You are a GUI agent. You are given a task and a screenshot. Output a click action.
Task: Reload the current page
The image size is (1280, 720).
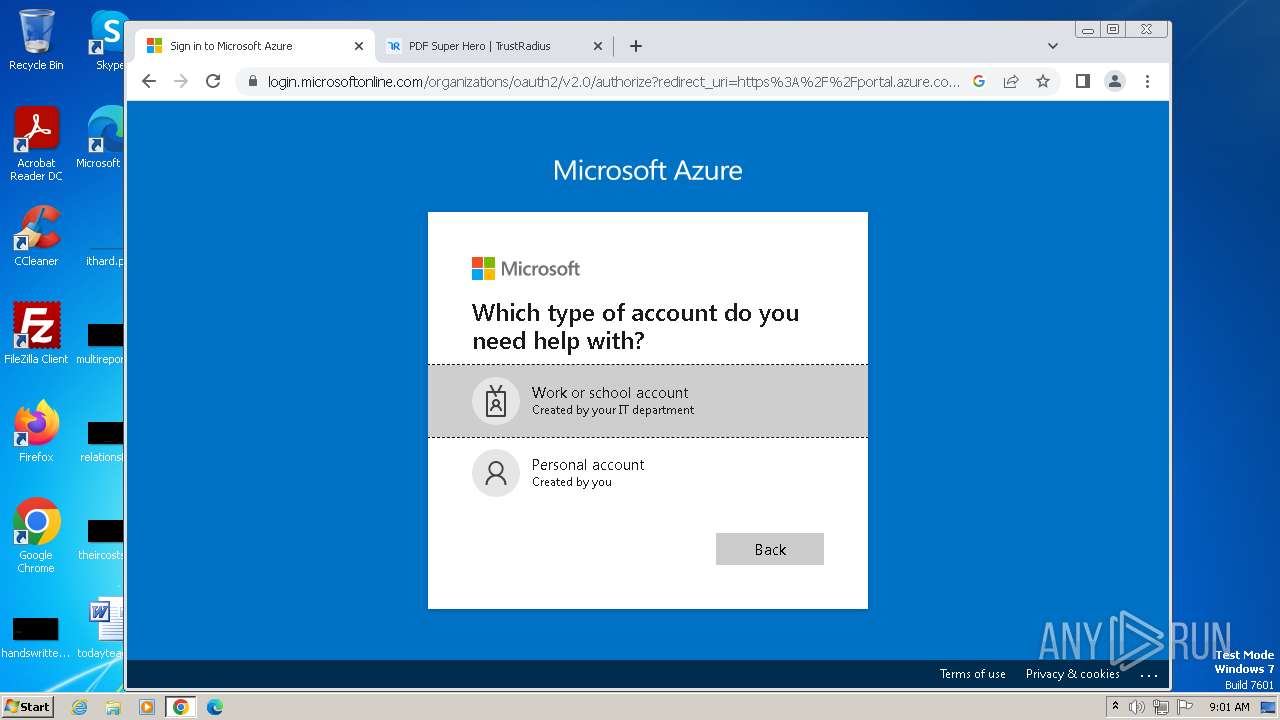pos(213,81)
